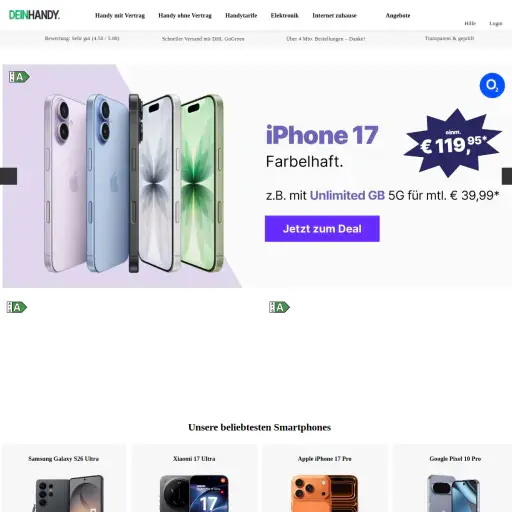Click the Jetzt zum Deal button
This screenshot has height=512, width=512.
(322, 229)
